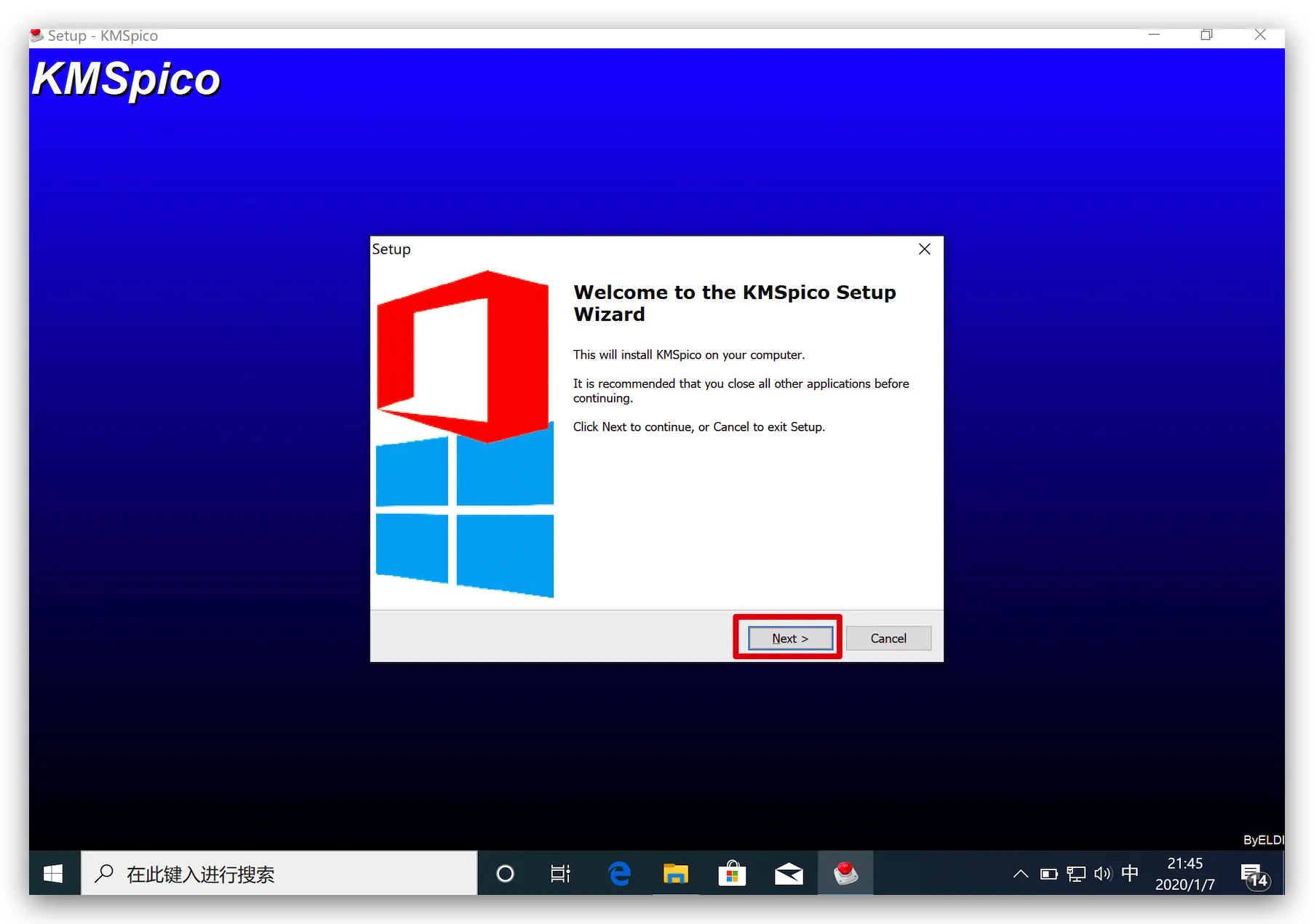This screenshot has height=924, width=1314.
Task: Open the Mail app from taskbar
Action: pyautogui.click(x=789, y=873)
